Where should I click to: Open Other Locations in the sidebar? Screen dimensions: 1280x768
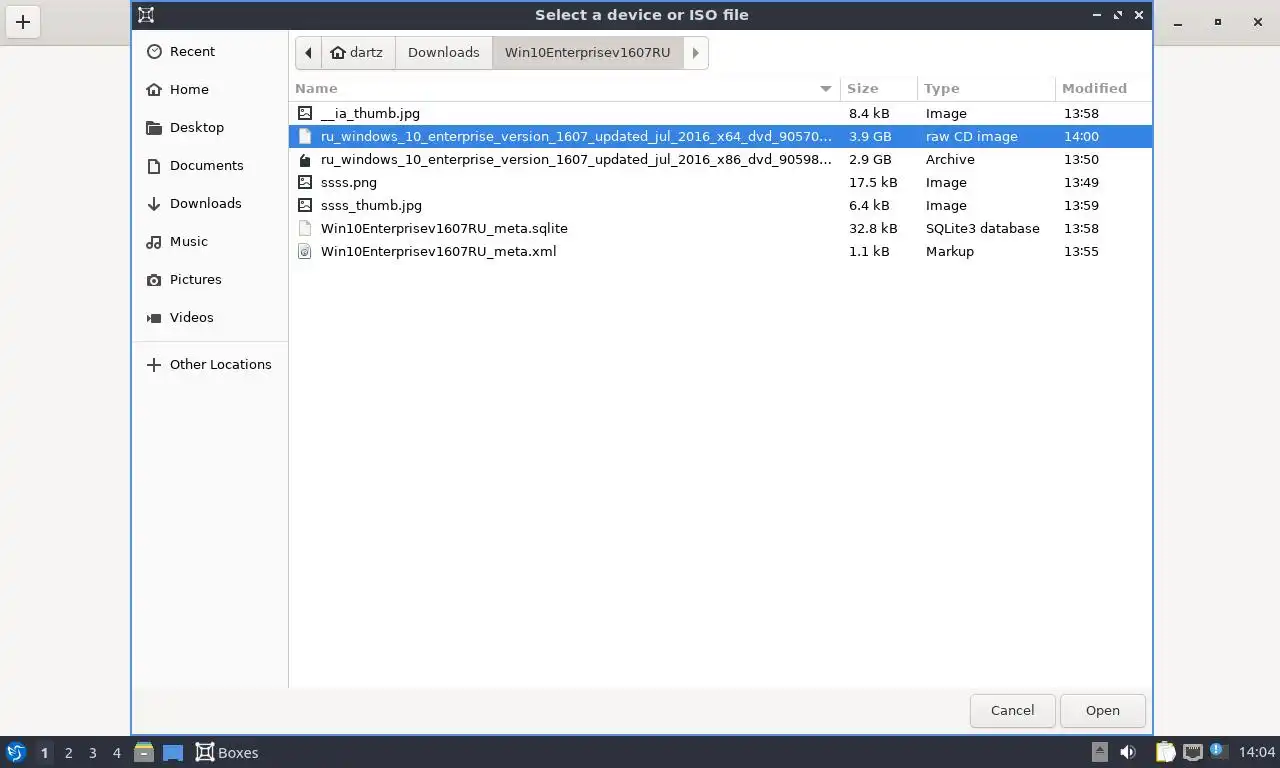pyautogui.click(x=210, y=364)
